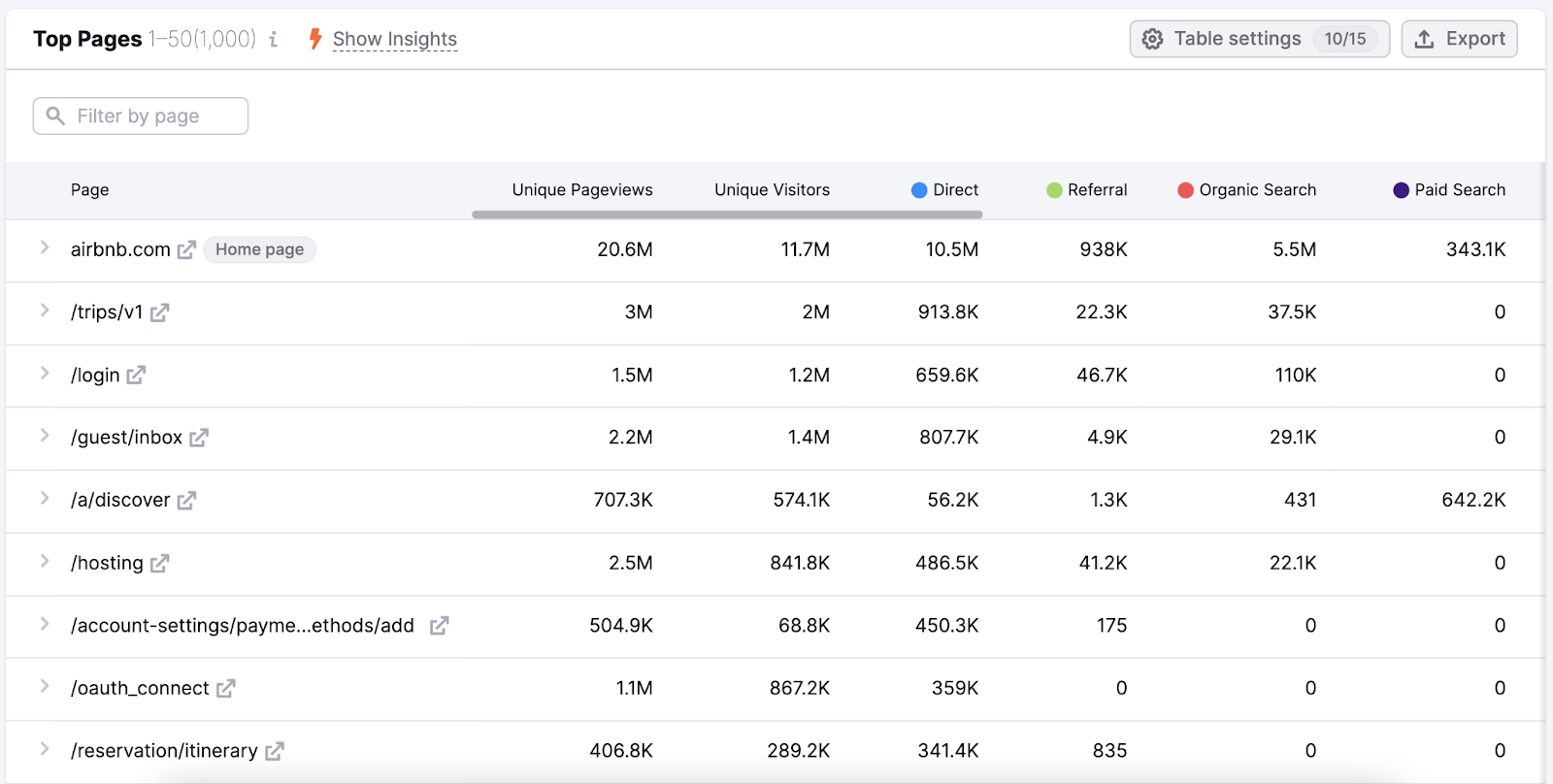Viewport: 1553px width, 784px height.
Task: Expand the /a/discover row
Action: 45,499
